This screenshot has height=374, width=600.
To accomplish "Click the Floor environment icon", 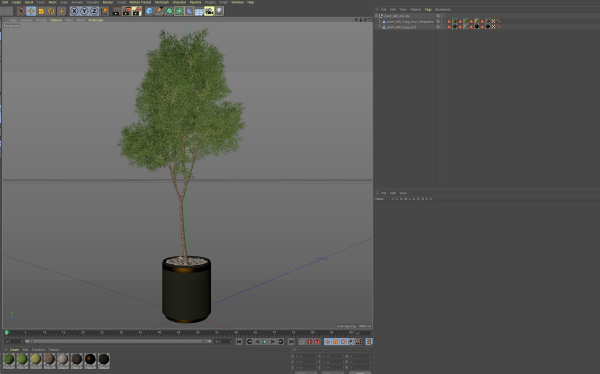I will 199,11.
